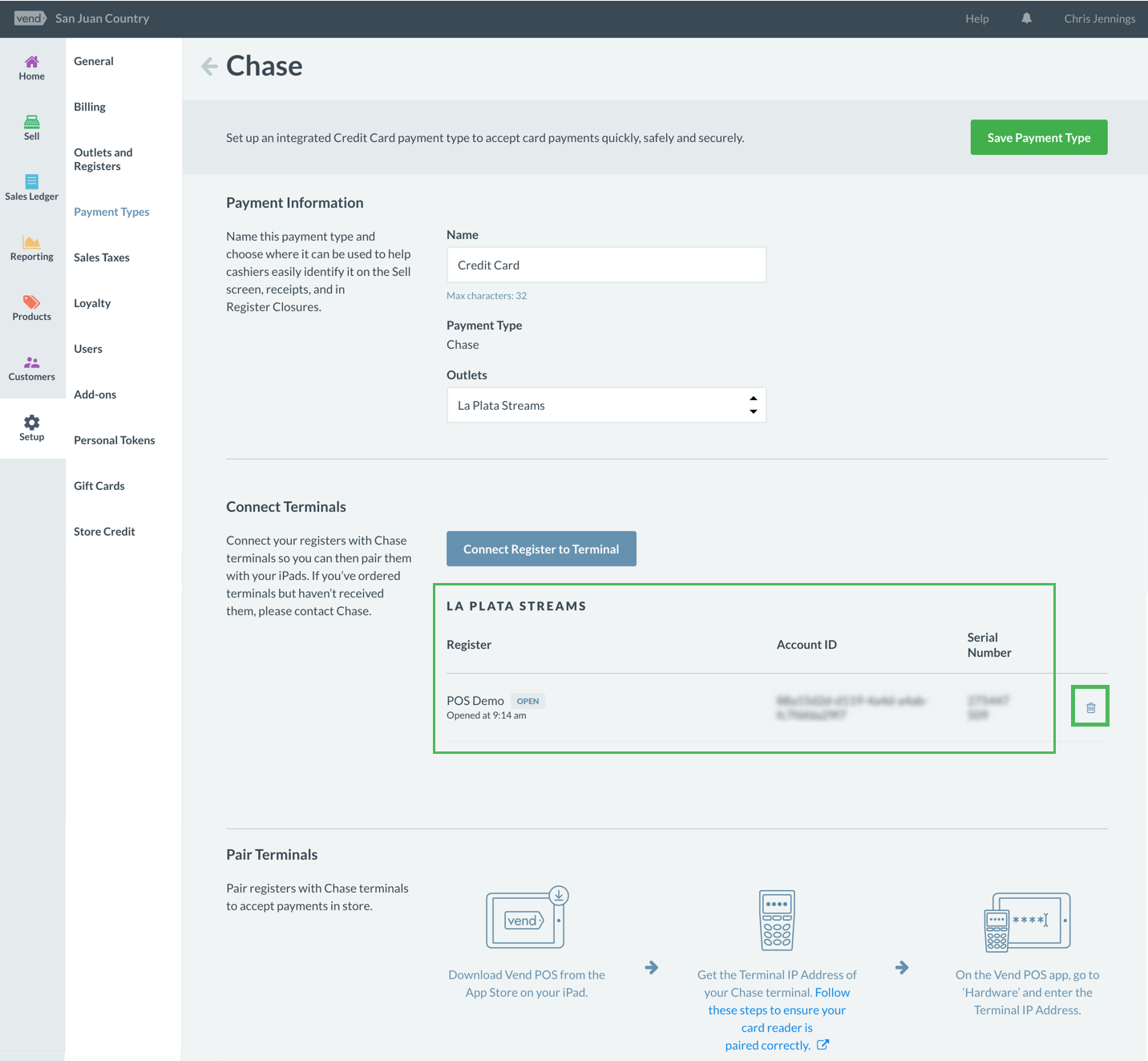1148x1061 pixels.
Task: Delete the POS Demo terminal connection
Action: [x=1090, y=707]
